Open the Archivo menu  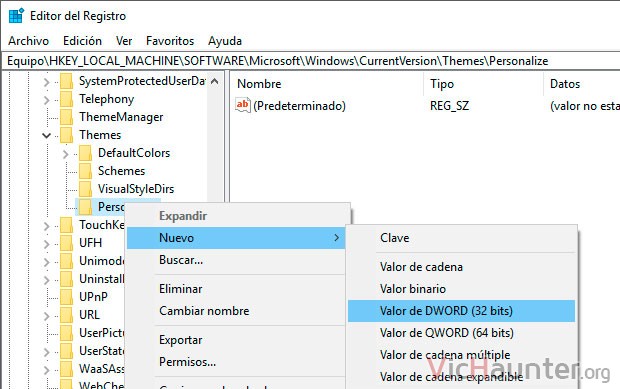[28, 41]
